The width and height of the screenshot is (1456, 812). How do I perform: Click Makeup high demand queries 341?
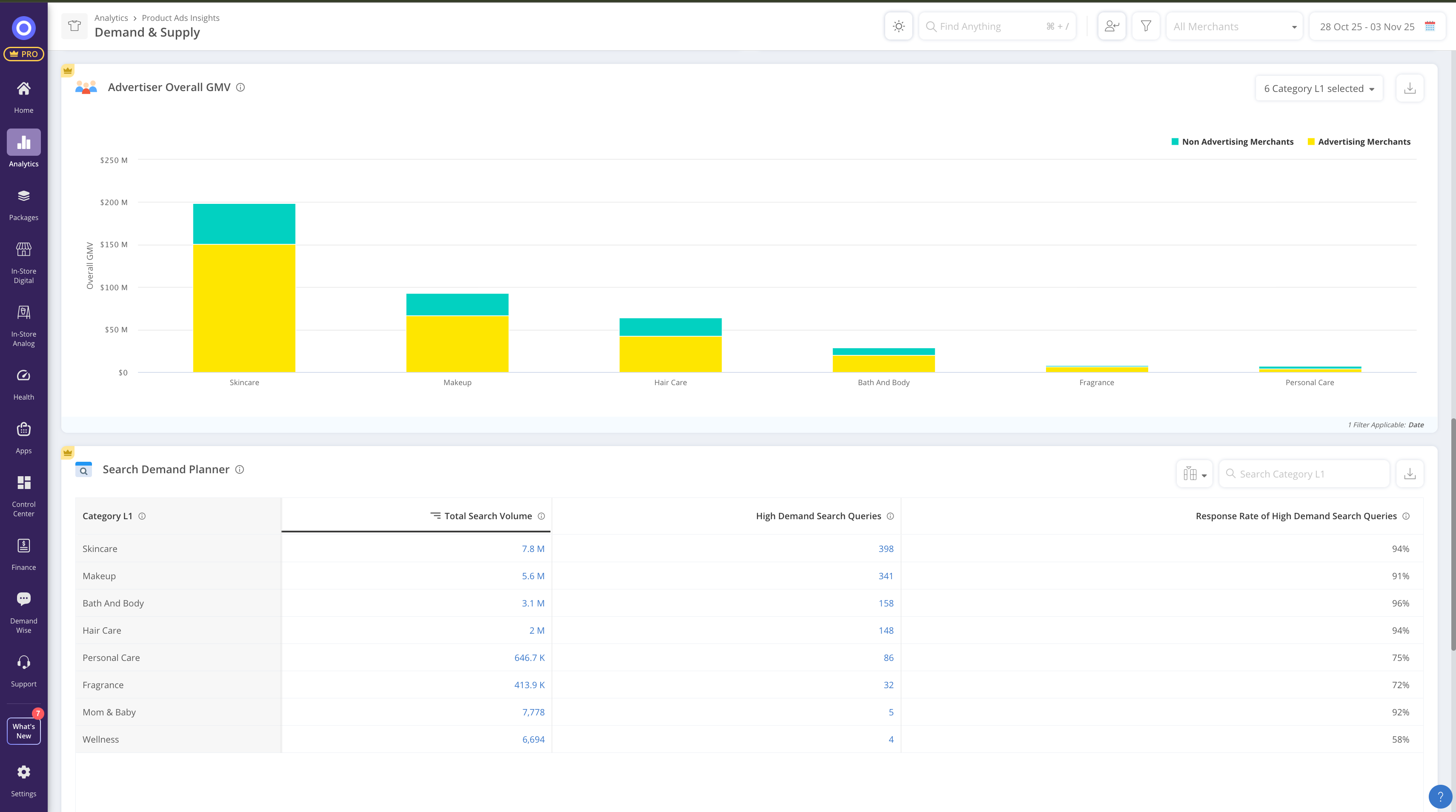click(885, 576)
